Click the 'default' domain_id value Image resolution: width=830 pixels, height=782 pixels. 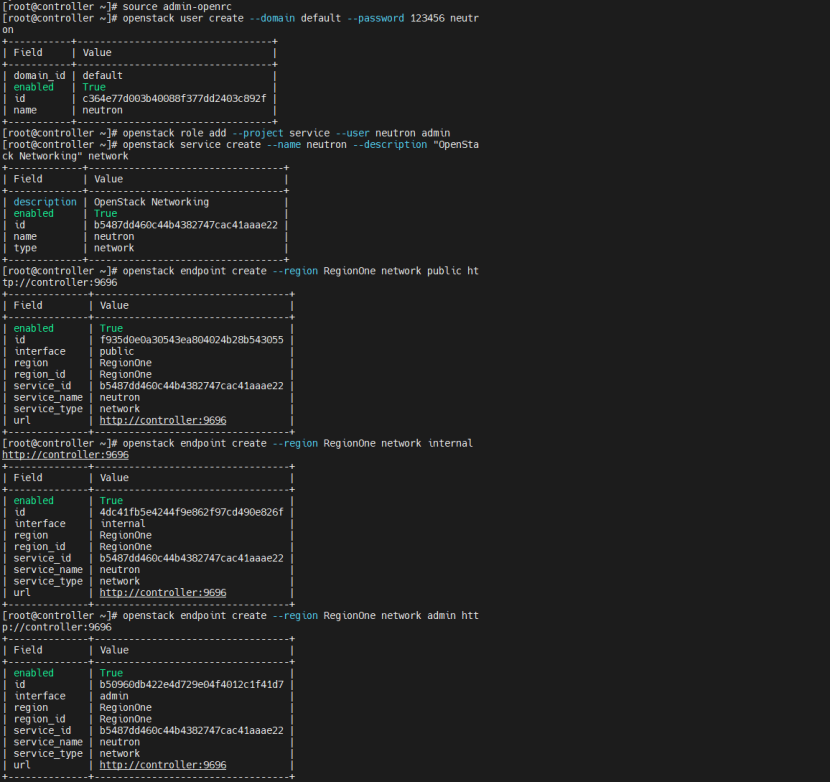click(102, 76)
